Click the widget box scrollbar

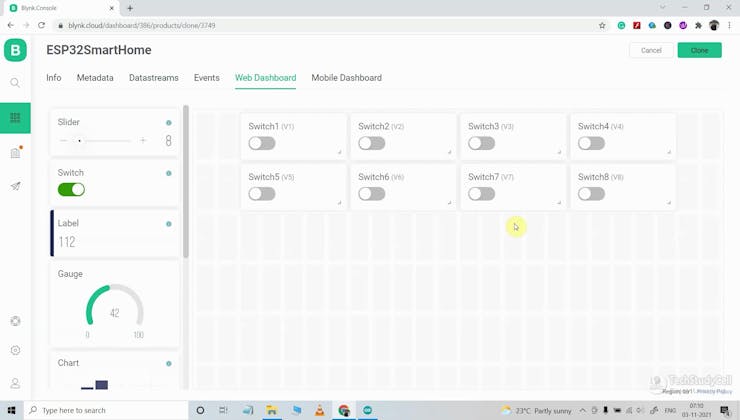tap(186, 182)
